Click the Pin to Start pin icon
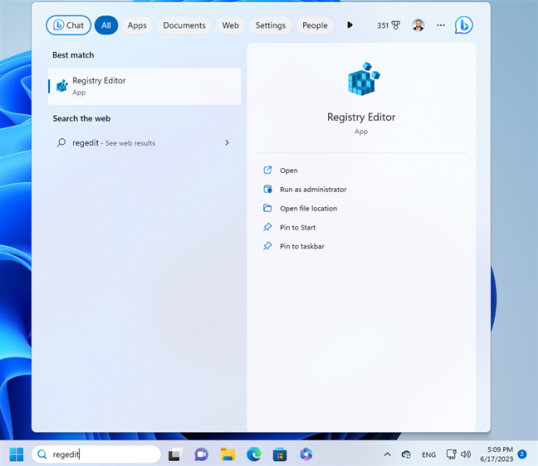538x466 pixels. click(x=267, y=227)
